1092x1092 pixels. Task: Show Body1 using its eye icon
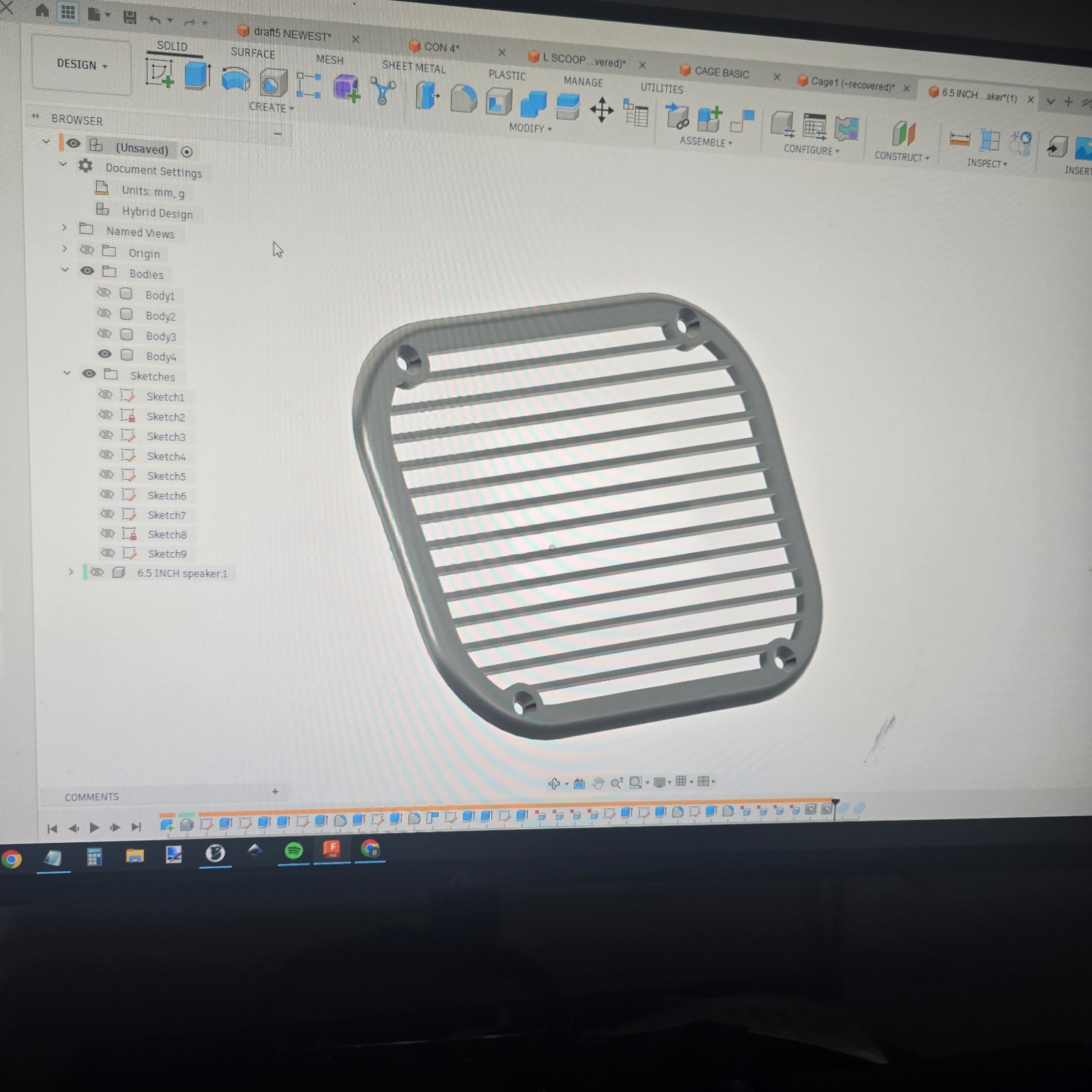pyautogui.click(x=104, y=293)
